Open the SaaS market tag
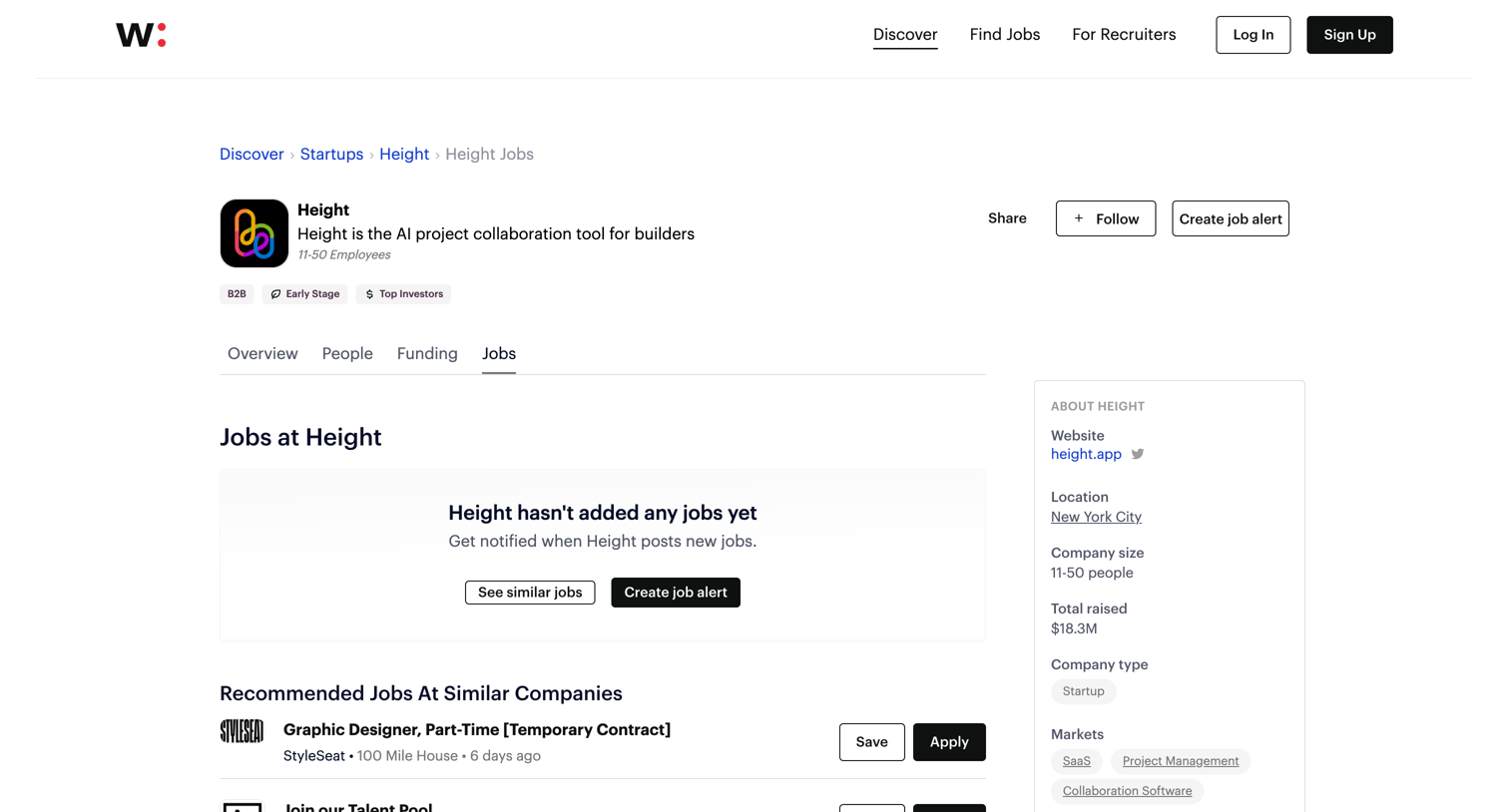The height and width of the screenshot is (812, 1509). [x=1077, y=761]
